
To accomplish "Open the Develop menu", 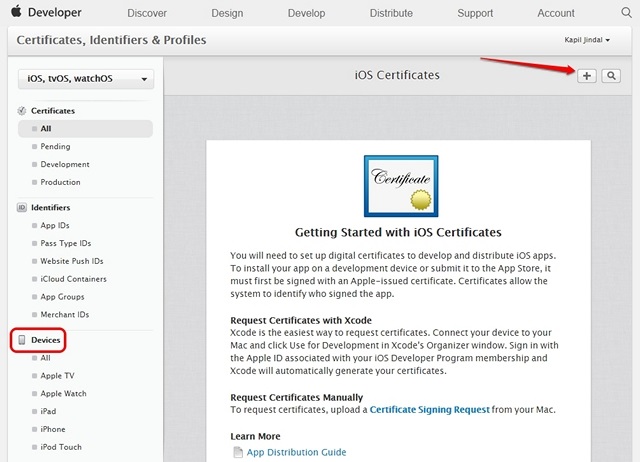I will pos(307,13).
